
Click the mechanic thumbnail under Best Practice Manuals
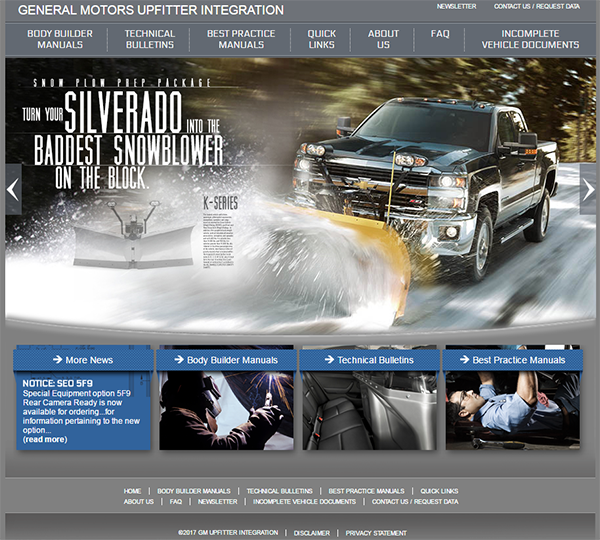513,410
